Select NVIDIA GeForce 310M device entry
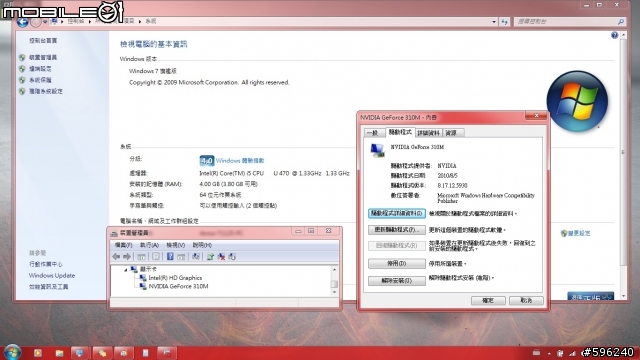The image size is (640, 360). (178, 286)
